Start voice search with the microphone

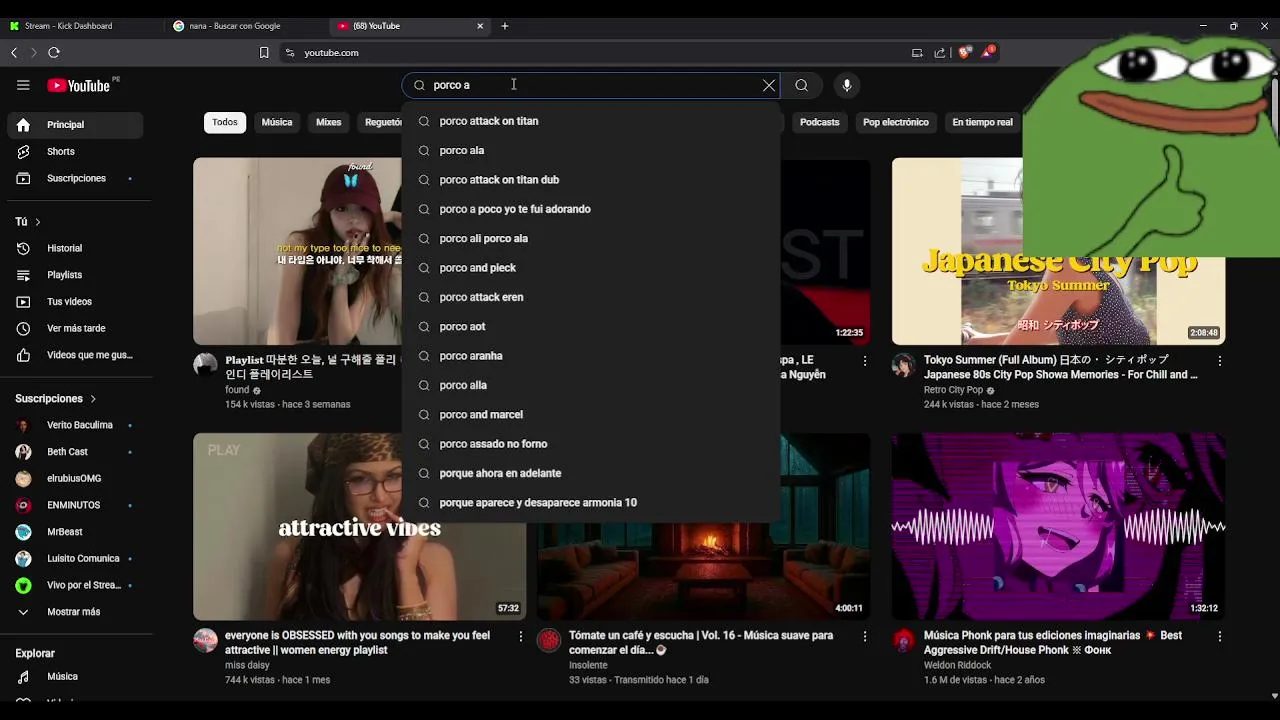[847, 85]
